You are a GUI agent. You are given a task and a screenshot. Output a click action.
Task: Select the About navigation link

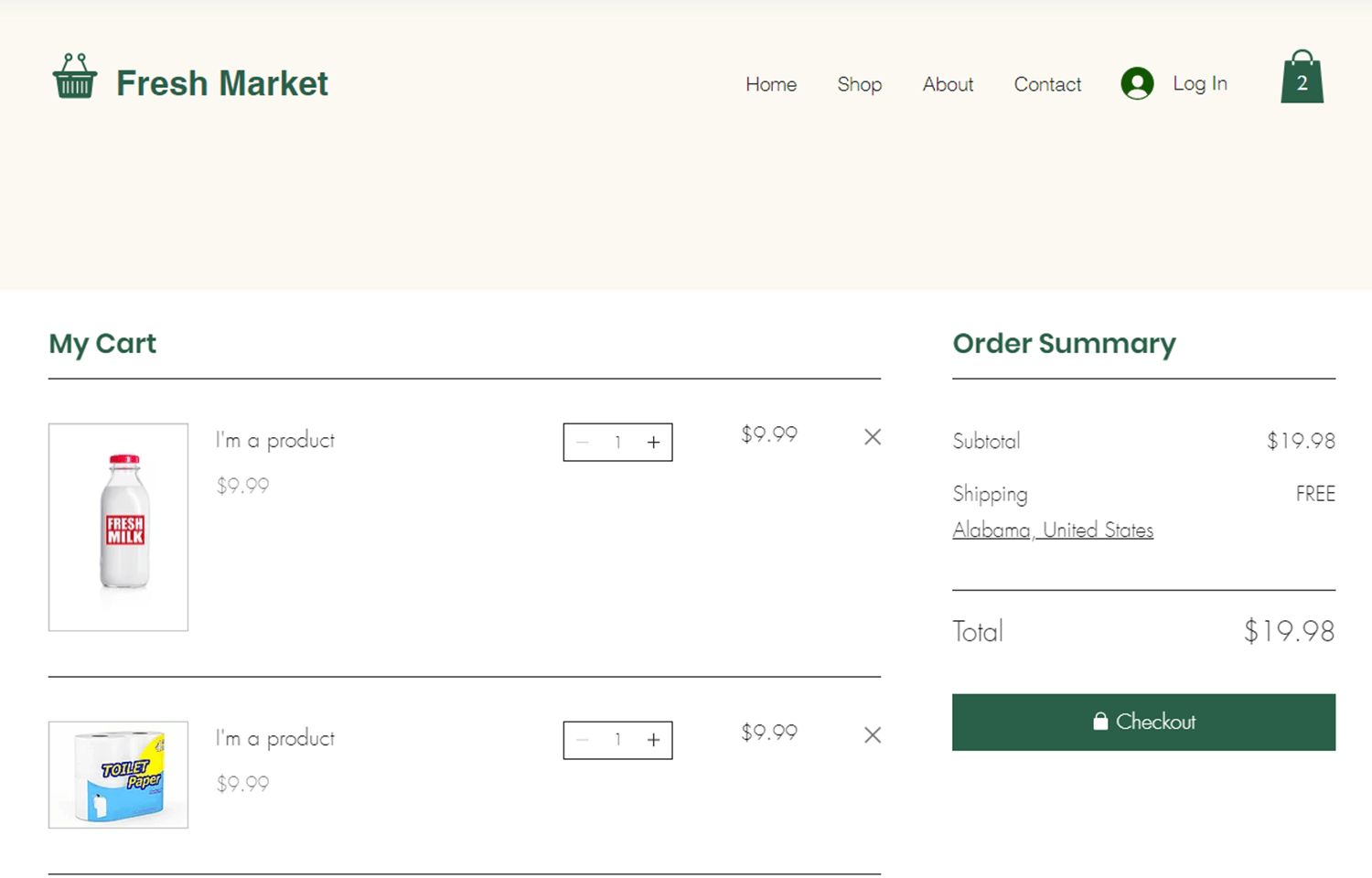click(x=948, y=84)
